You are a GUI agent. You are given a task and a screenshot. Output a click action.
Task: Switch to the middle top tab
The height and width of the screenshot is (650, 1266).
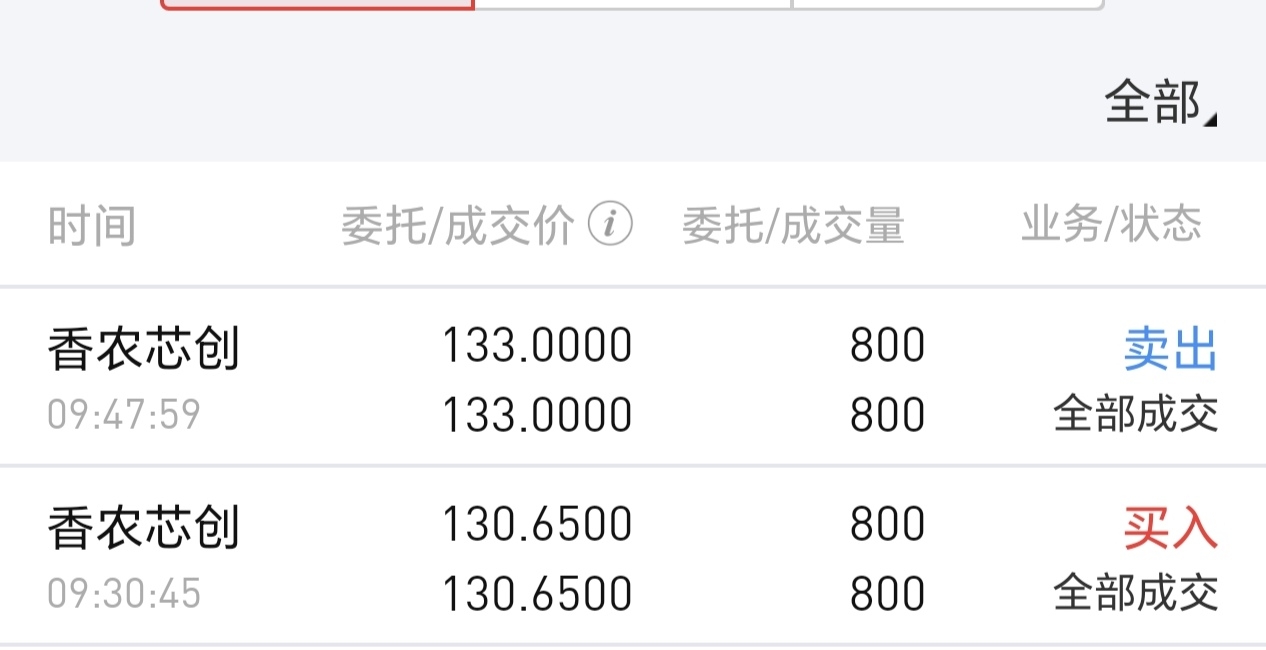pos(633,5)
